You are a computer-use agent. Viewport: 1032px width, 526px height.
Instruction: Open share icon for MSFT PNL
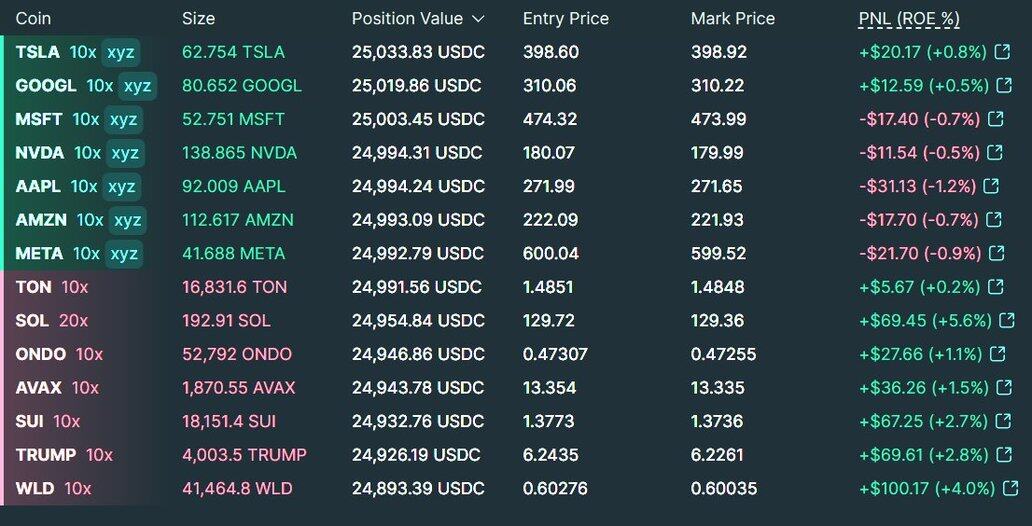tap(995, 119)
